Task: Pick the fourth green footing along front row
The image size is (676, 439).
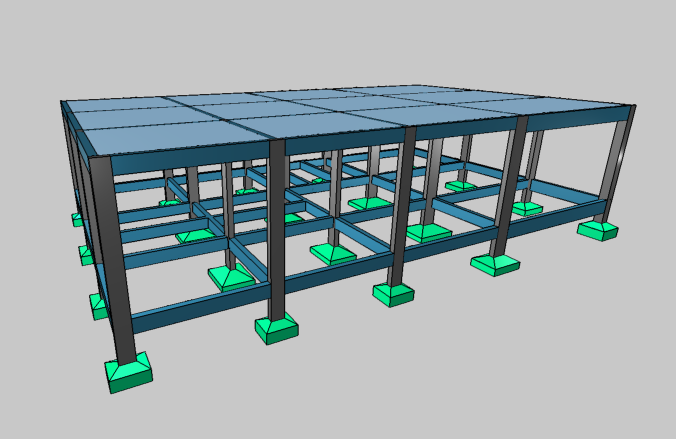Action: point(495,264)
